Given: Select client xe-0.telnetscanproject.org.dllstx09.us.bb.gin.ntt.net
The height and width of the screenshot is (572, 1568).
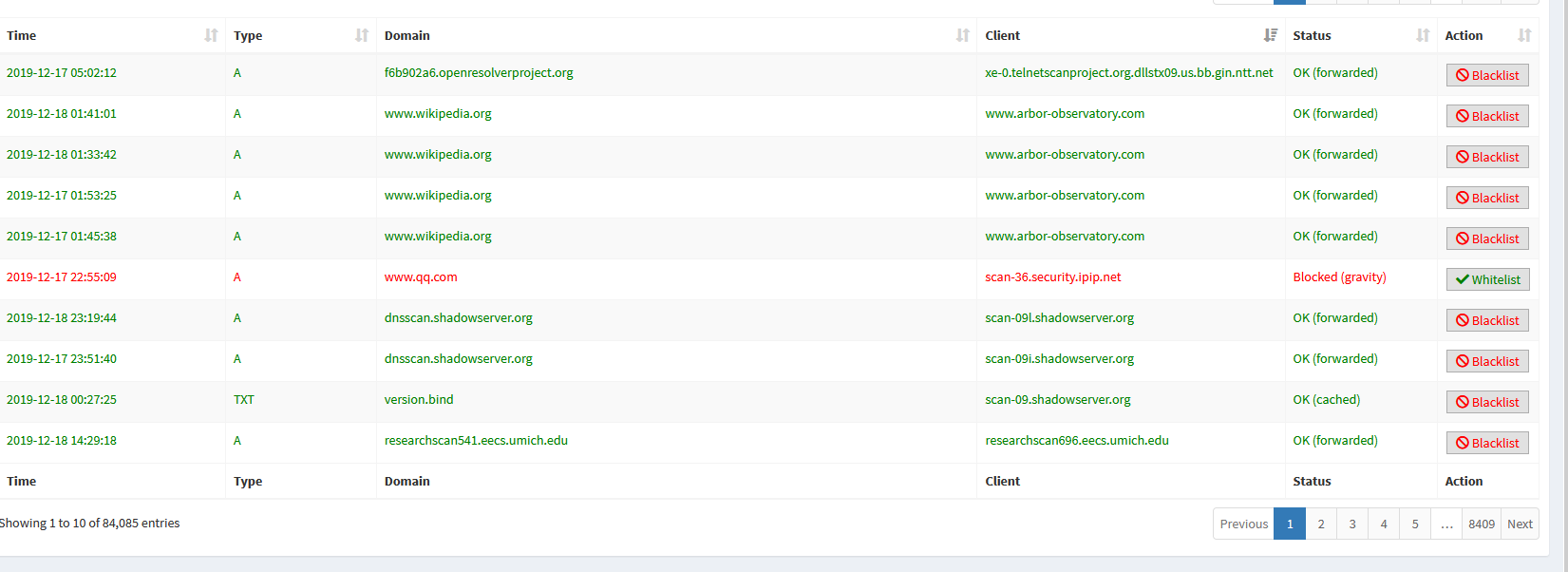Looking at the screenshot, I should [1129, 72].
